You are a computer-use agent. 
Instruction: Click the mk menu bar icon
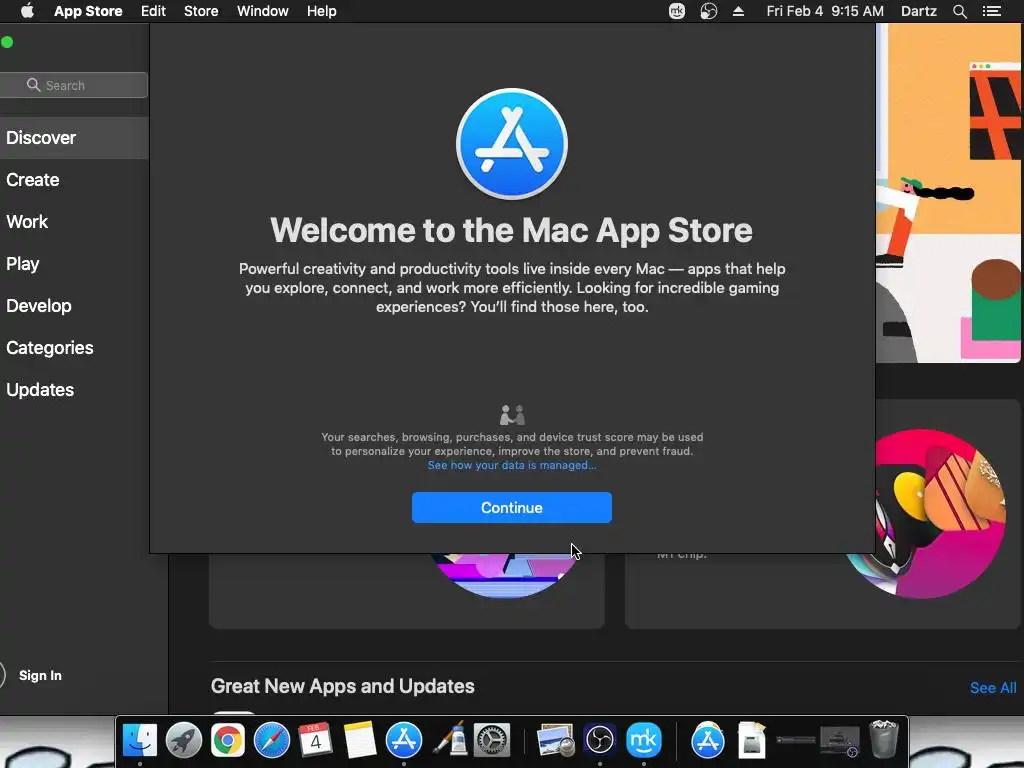click(x=677, y=11)
